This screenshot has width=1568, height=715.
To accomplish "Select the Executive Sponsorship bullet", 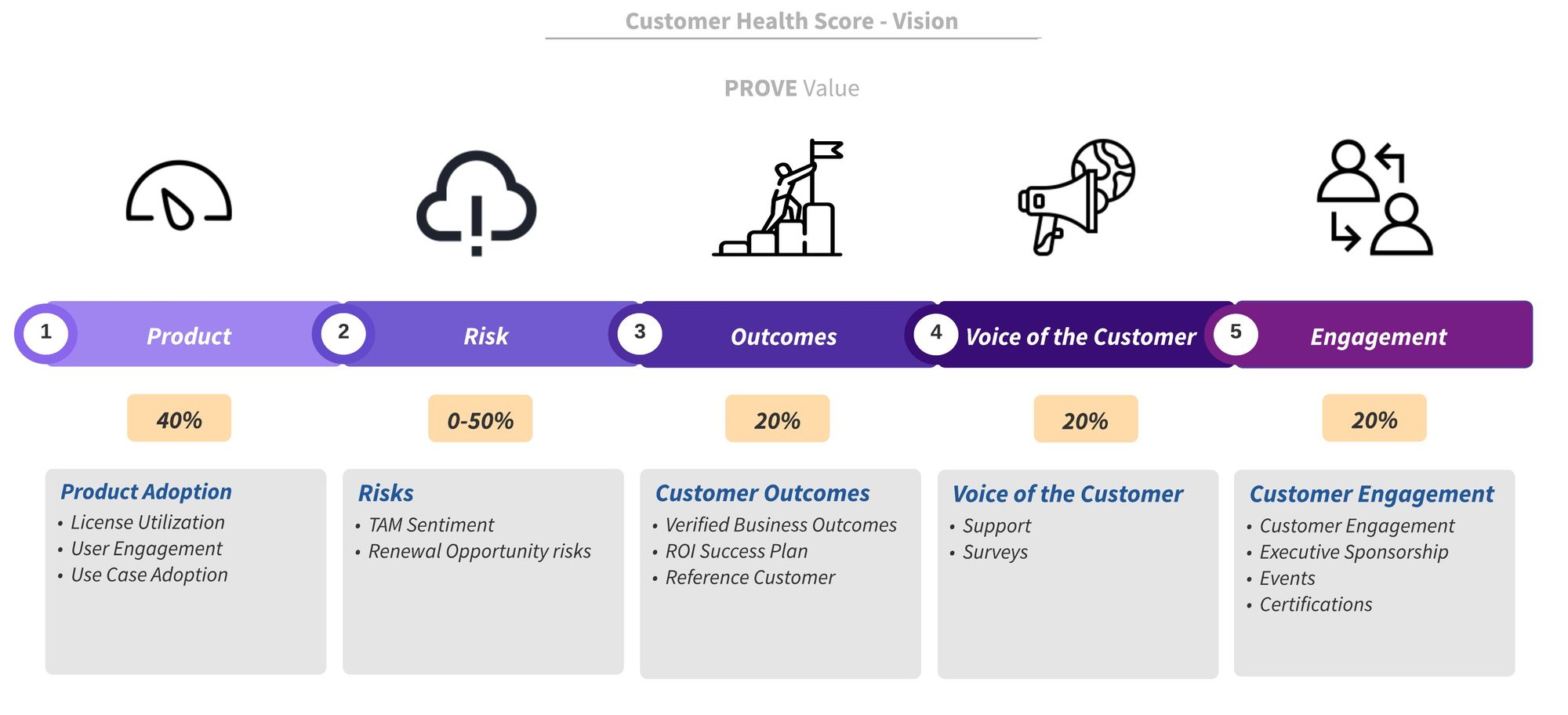I will pos(1353,552).
